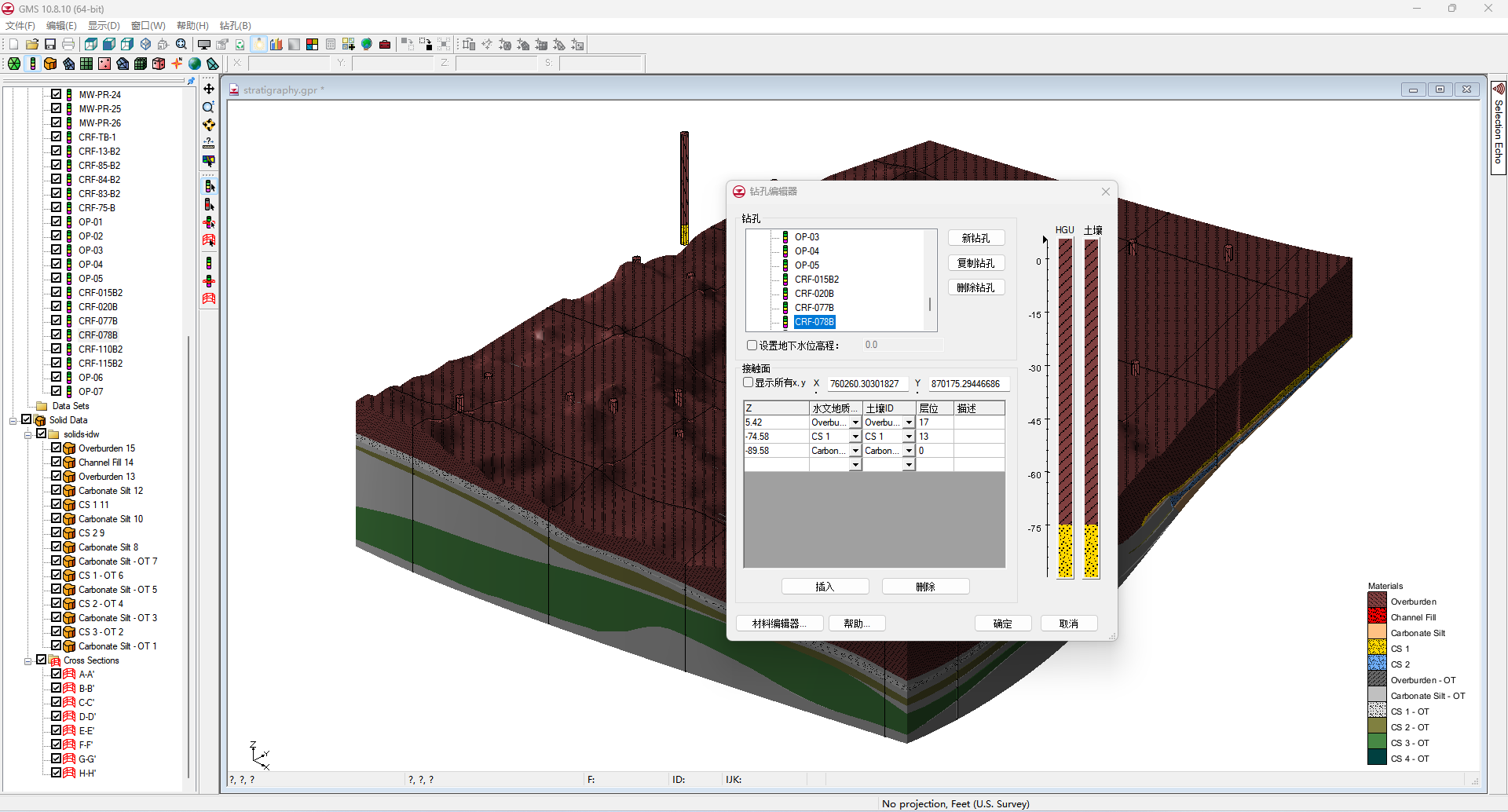The image size is (1508, 812).
Task: Select the Zoom magnifier tool
Action: coord(209,107)
